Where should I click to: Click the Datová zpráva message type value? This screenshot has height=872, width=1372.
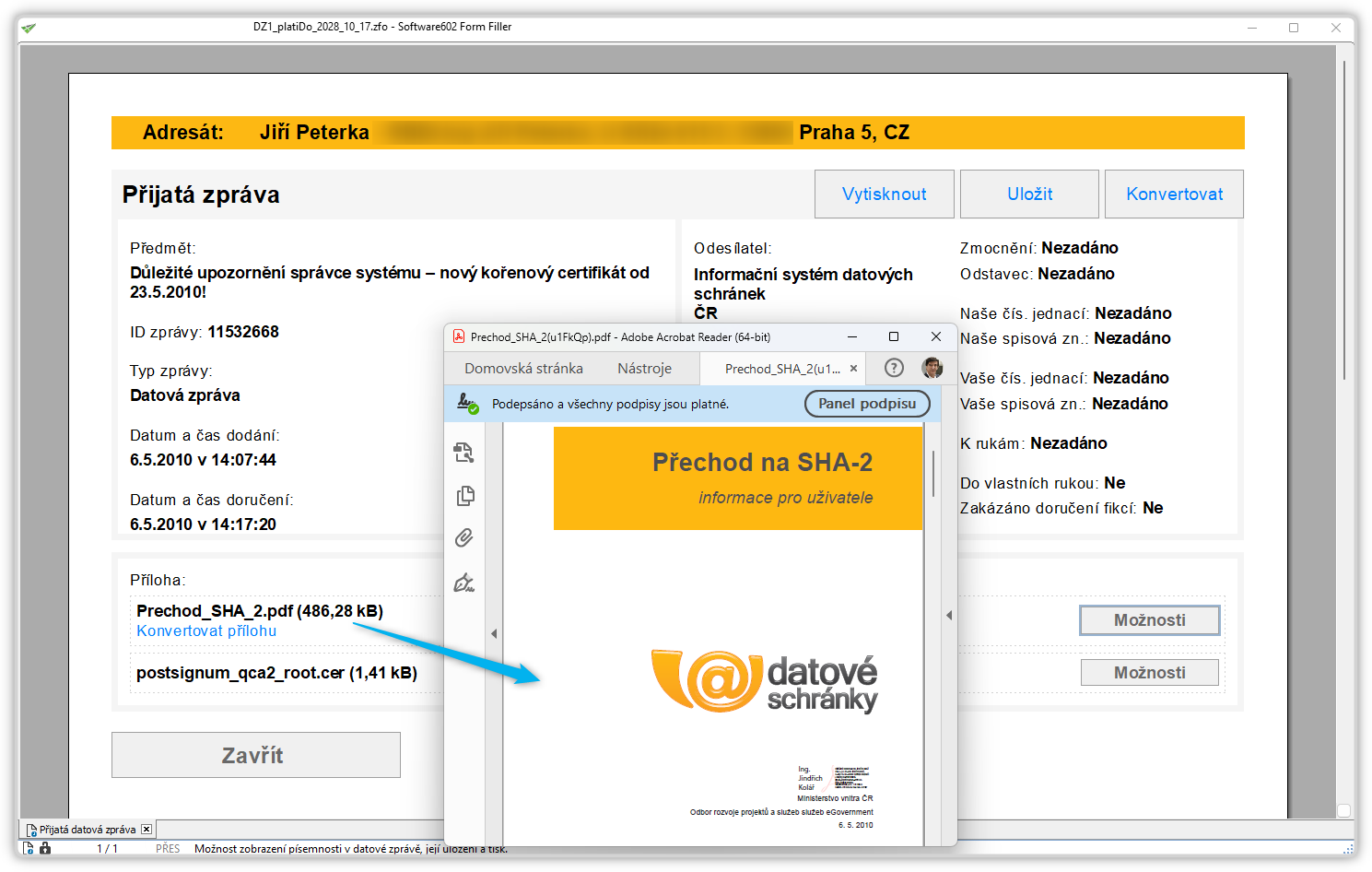[185, 395]
